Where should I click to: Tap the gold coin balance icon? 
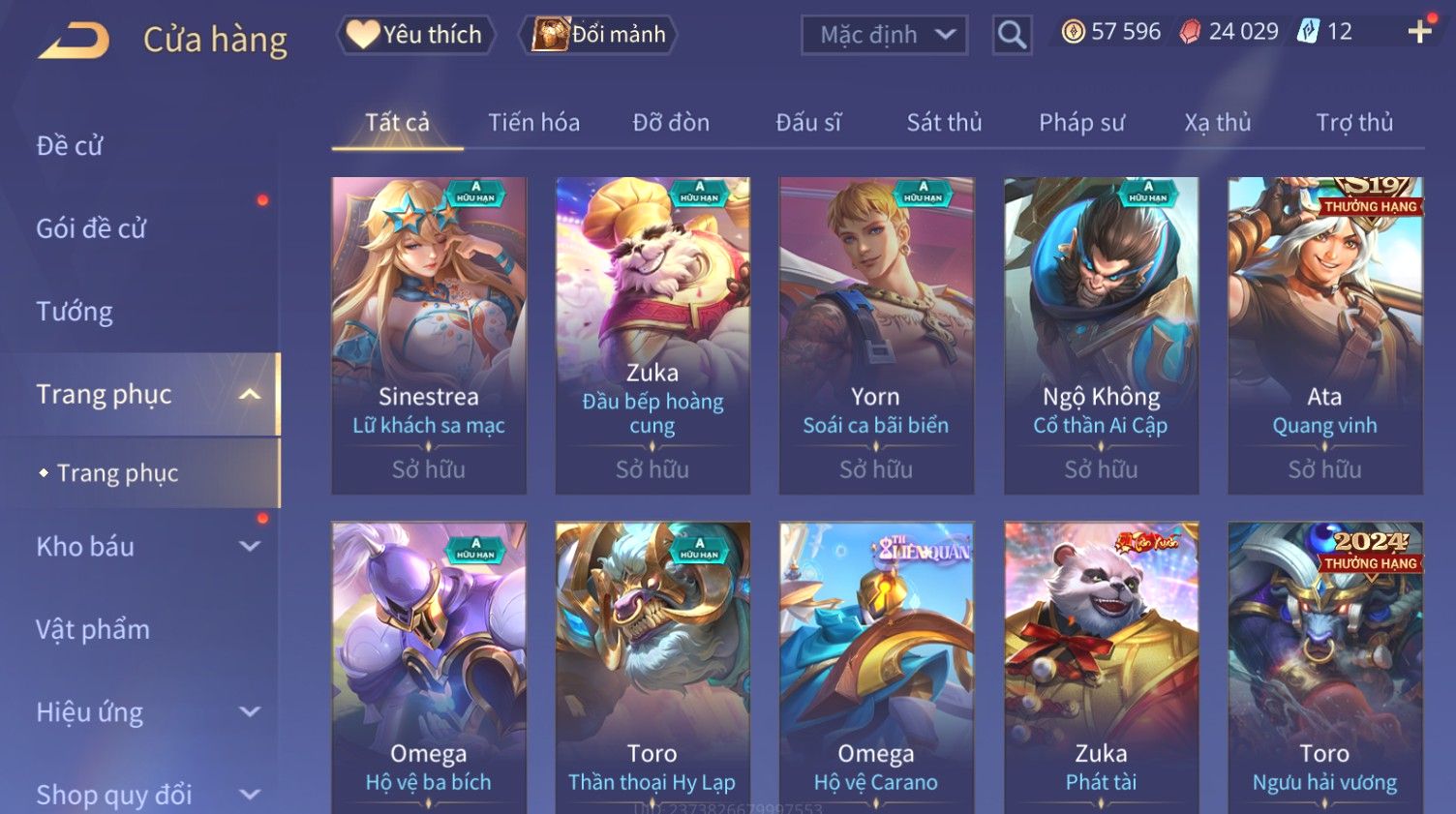1073,33
